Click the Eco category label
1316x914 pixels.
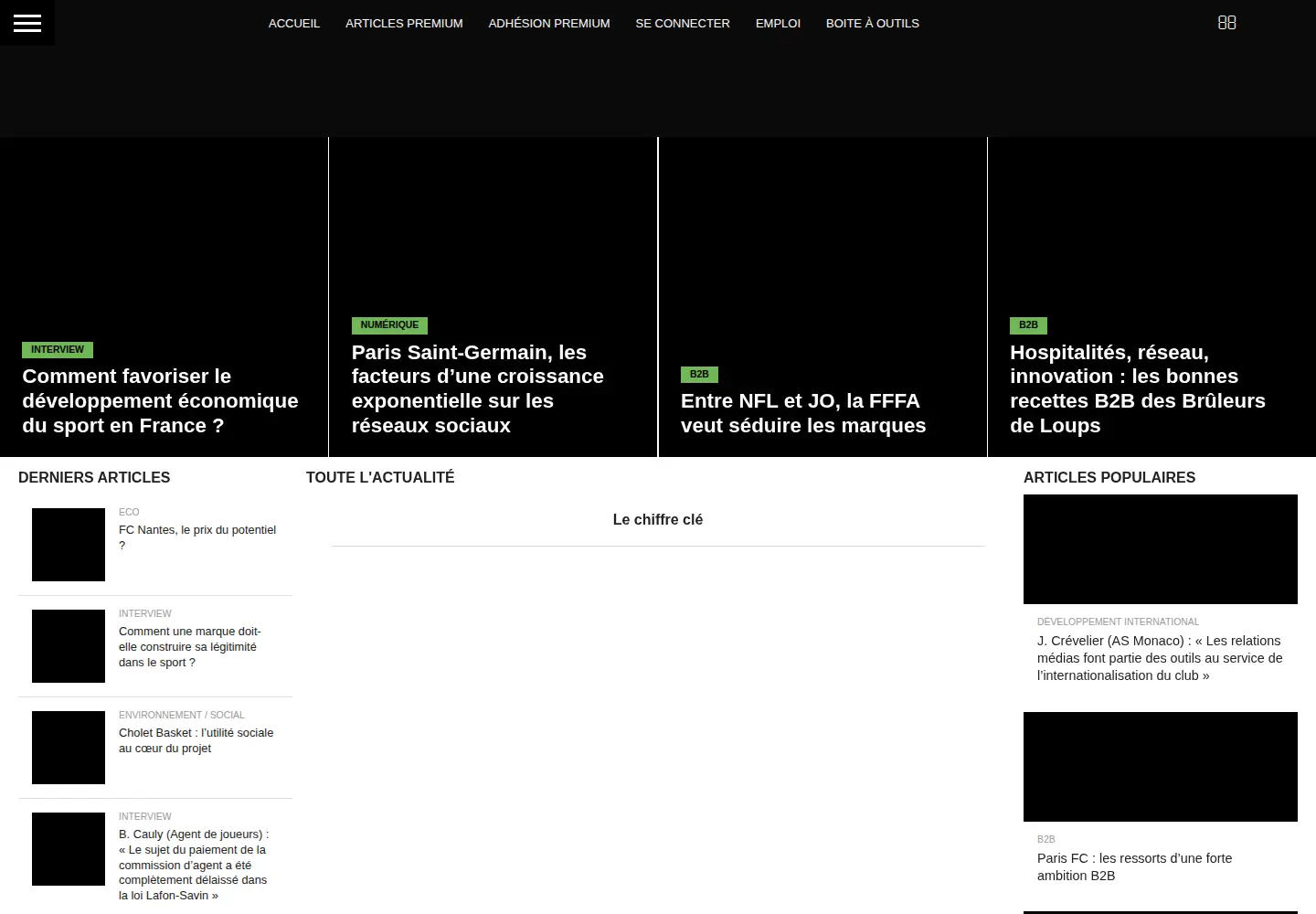pyautogui.click(x=129, y=512)
